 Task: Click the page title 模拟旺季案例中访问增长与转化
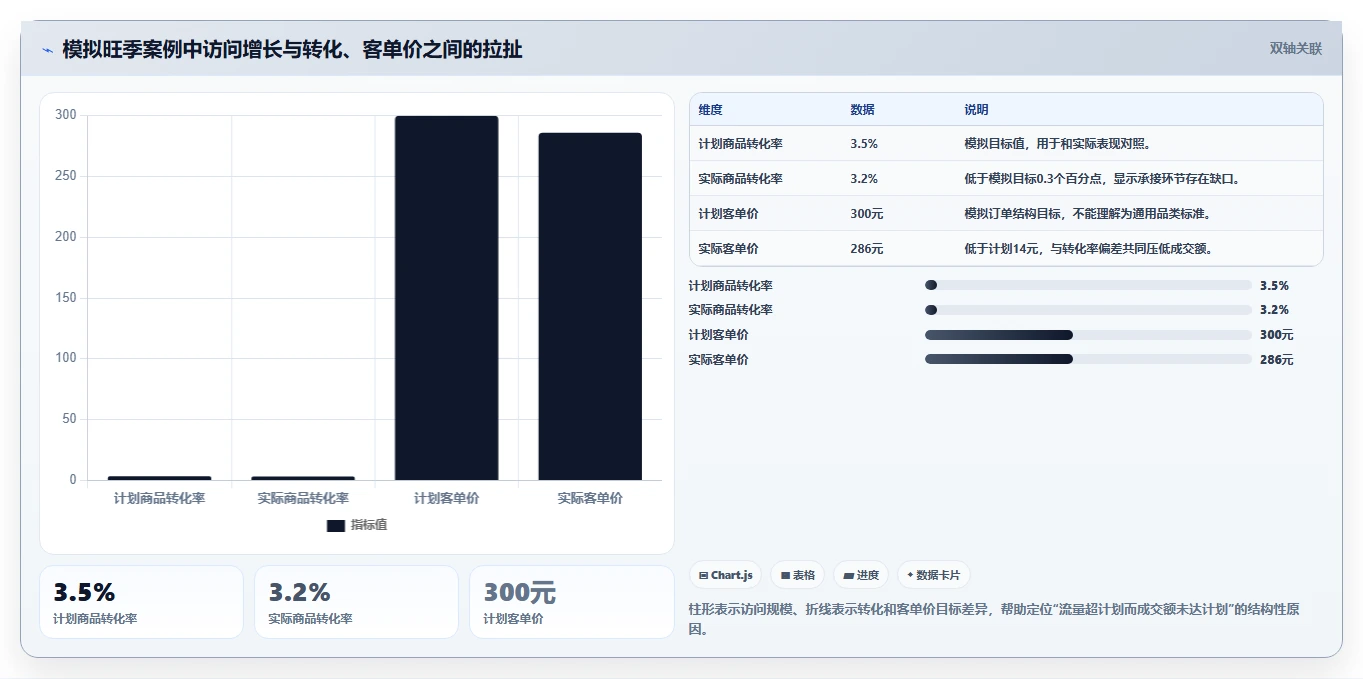pyautogui.click(x=292, y=50)
